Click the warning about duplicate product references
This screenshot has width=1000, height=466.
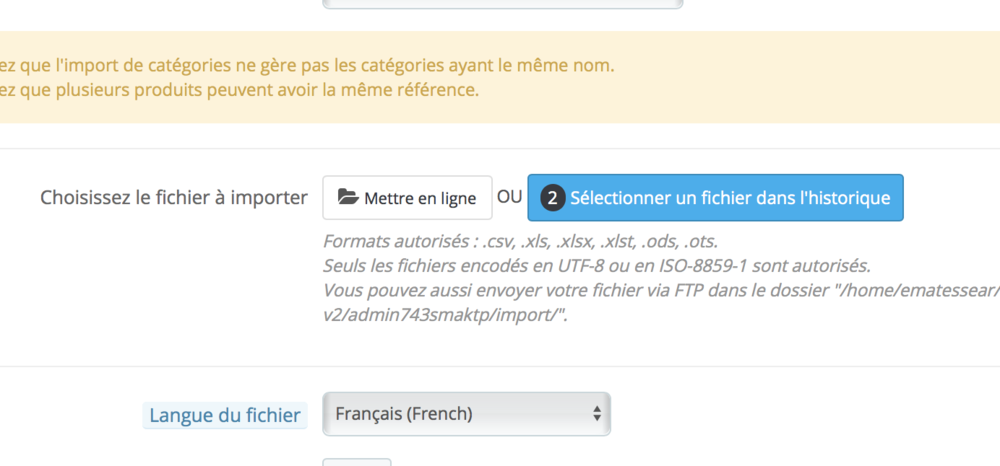coord(240,91)
